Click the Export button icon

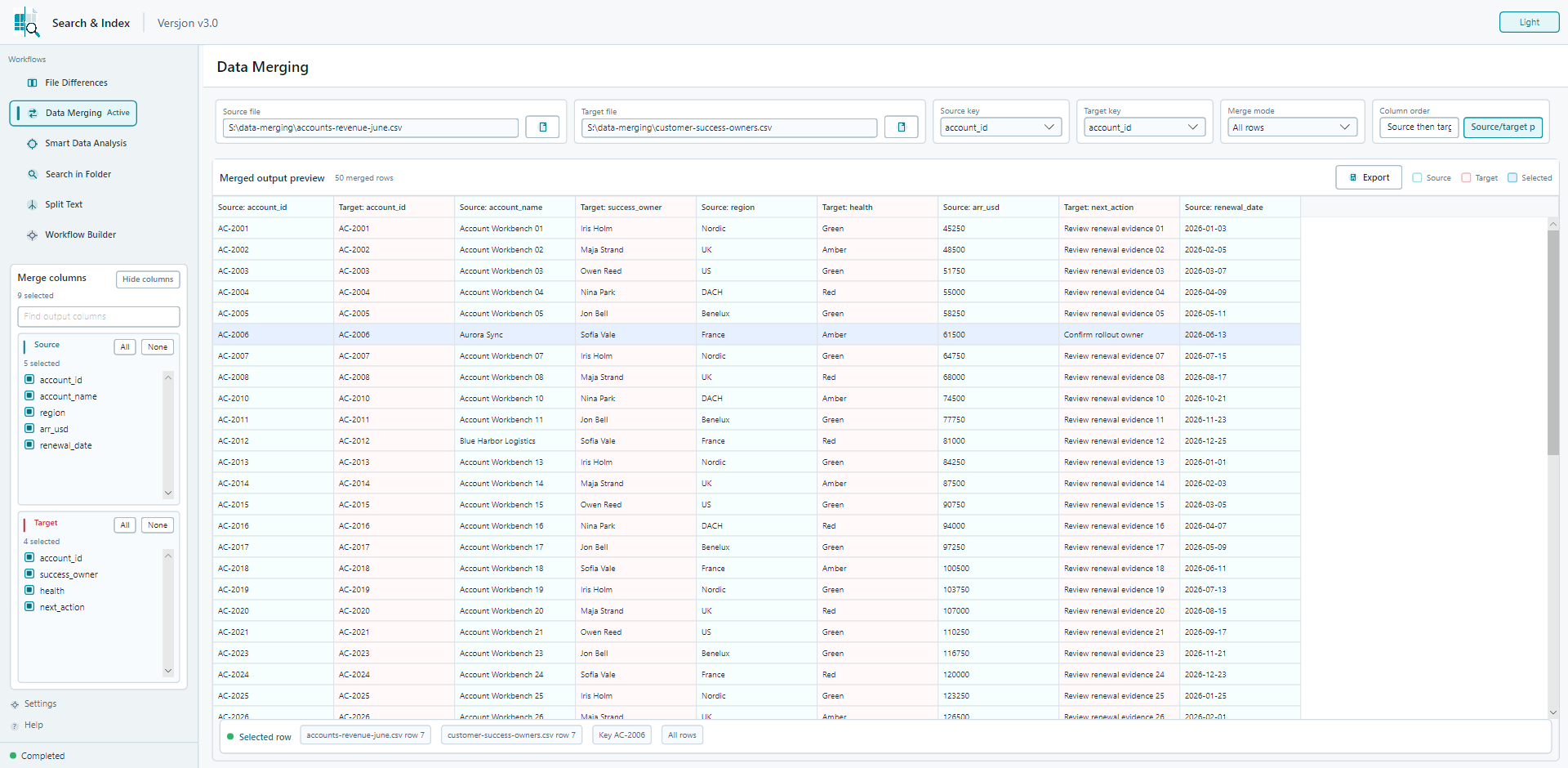click(1353, 177)
